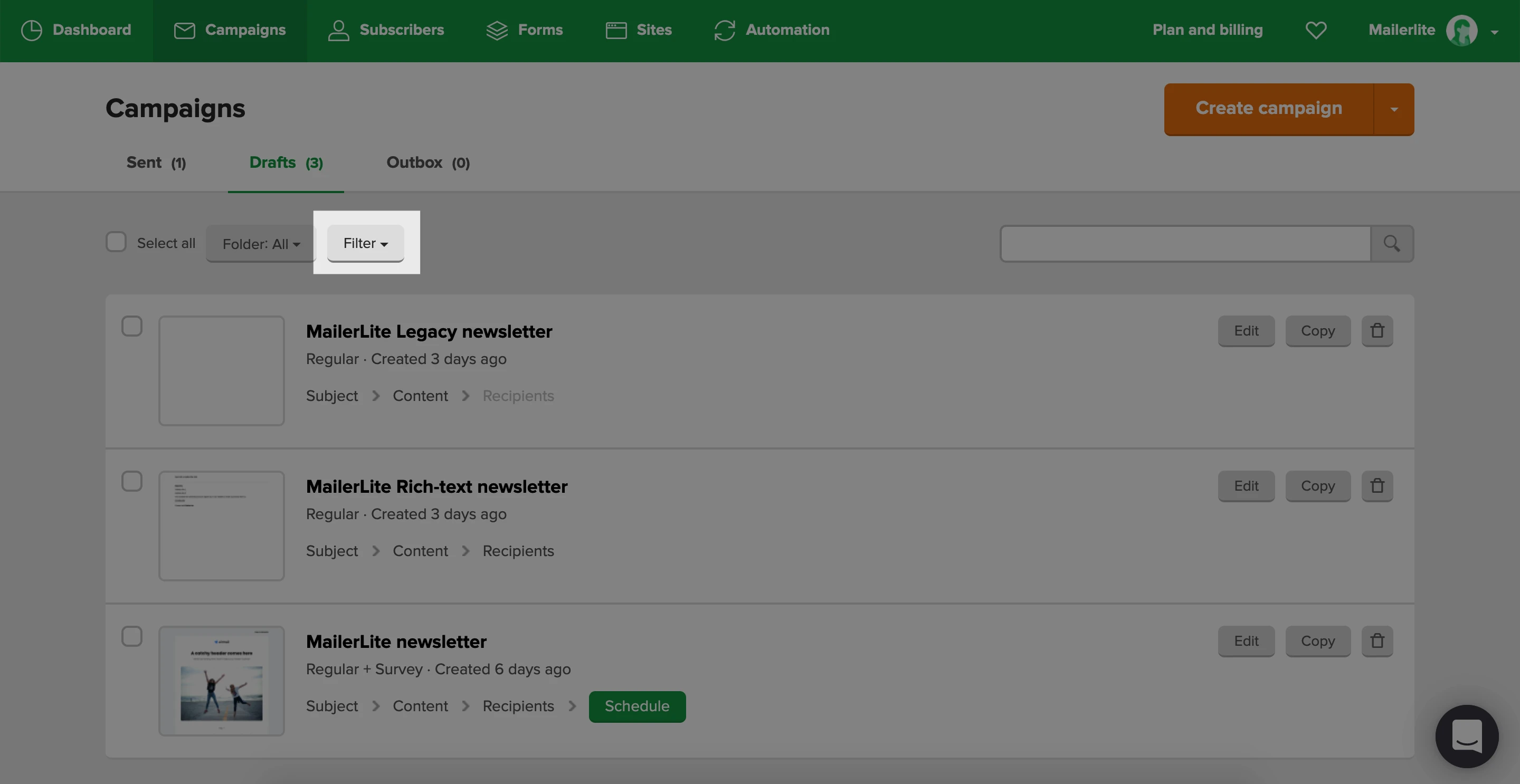Click Subject step of Legacy newsletter
The width and height of the screenshot is (1520, 784).
coord(331,396)
